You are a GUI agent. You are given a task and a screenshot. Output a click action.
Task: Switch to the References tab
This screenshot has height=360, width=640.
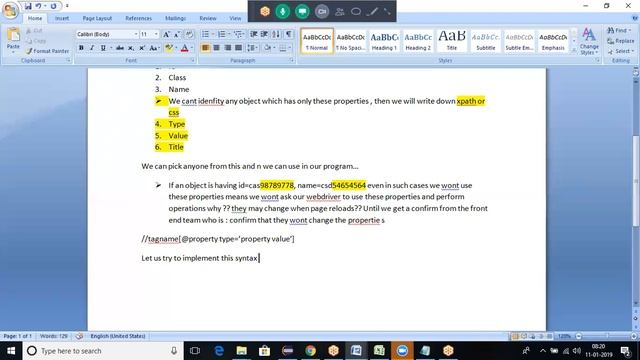138,18
